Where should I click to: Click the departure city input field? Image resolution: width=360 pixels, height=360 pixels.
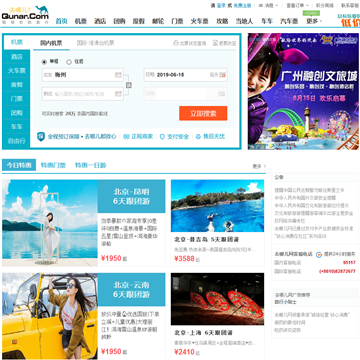click(83, 75)
